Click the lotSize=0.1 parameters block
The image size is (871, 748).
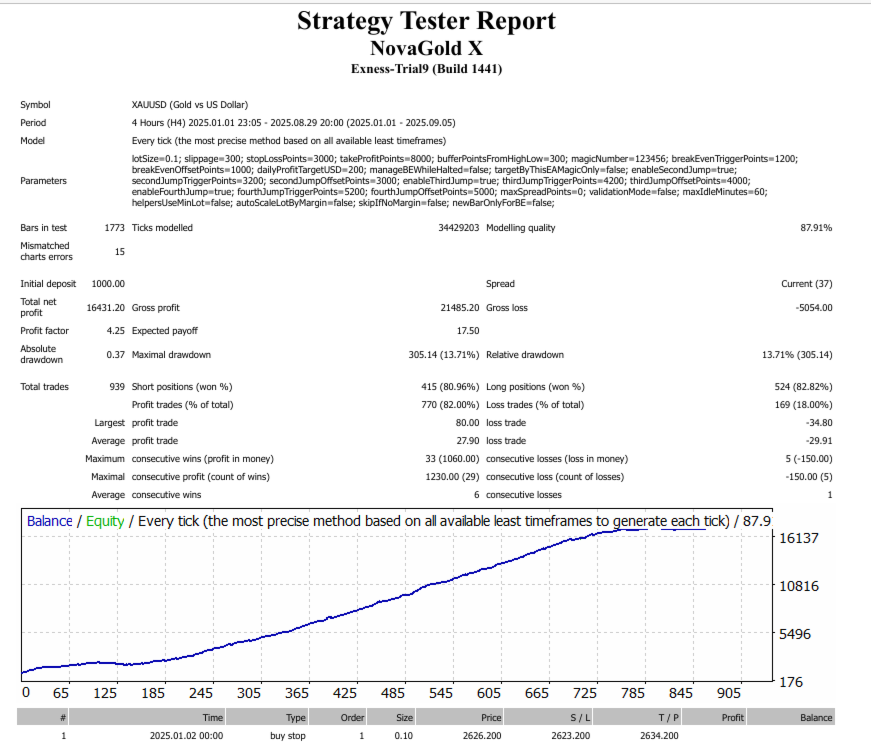(x=464, y=181)
